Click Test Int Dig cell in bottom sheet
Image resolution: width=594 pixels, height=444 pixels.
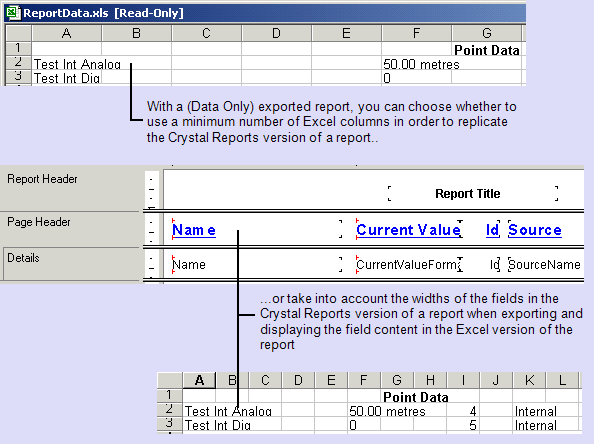217,425
